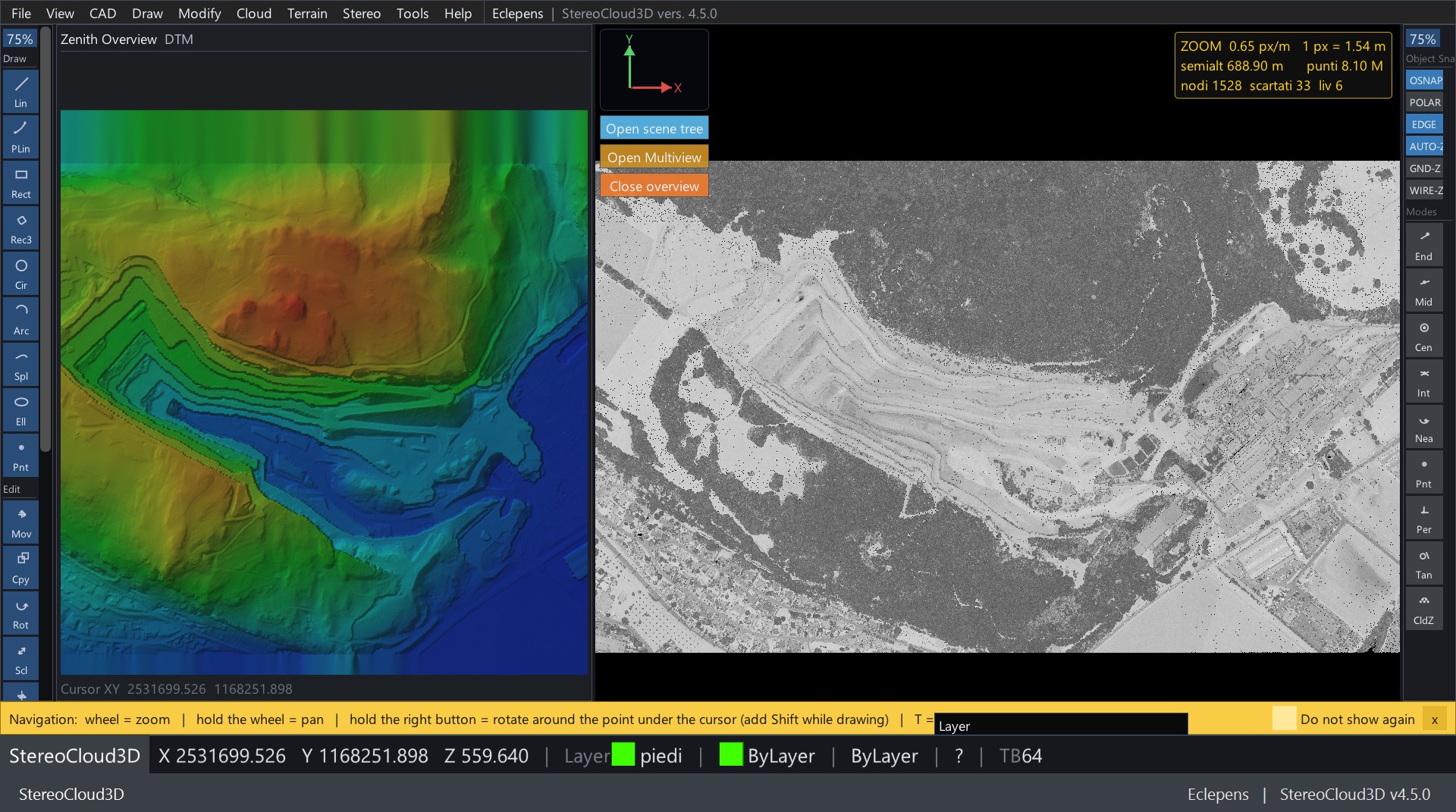Click the Z 559.640 coordinate readout
Screen dimensions: 1456x812
pos(486,756)
